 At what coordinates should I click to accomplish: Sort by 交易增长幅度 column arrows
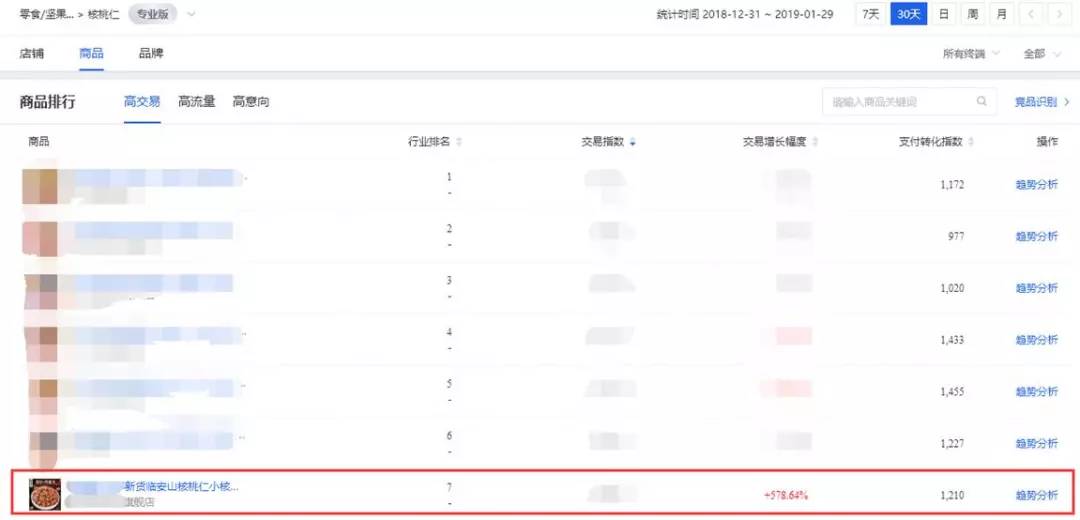(x=815, y=142)
